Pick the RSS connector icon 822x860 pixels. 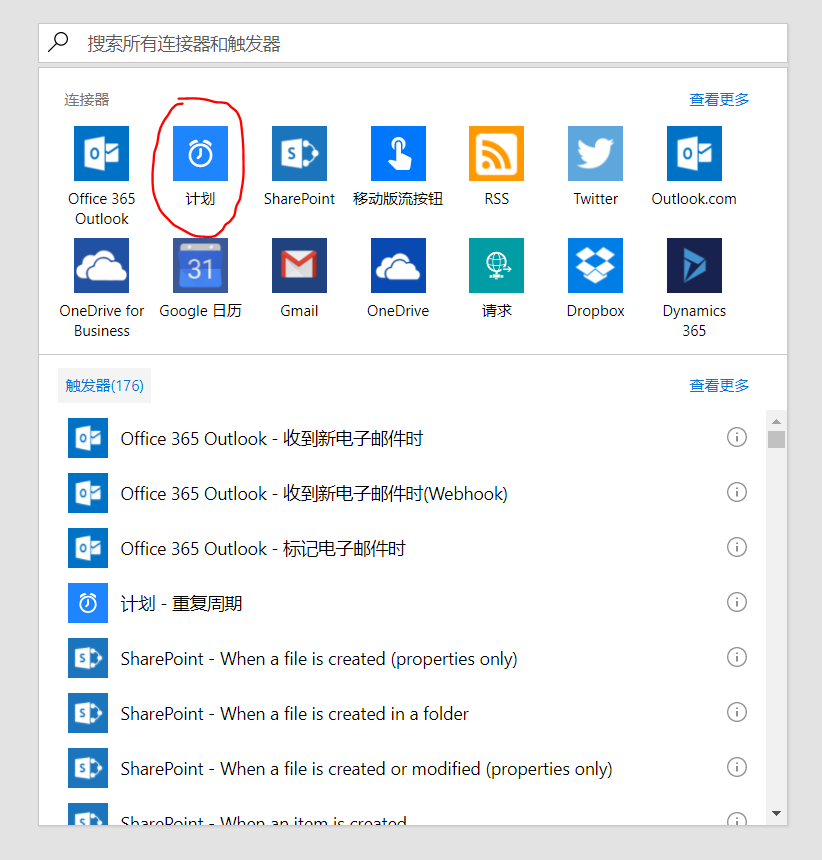click(496, 153)
